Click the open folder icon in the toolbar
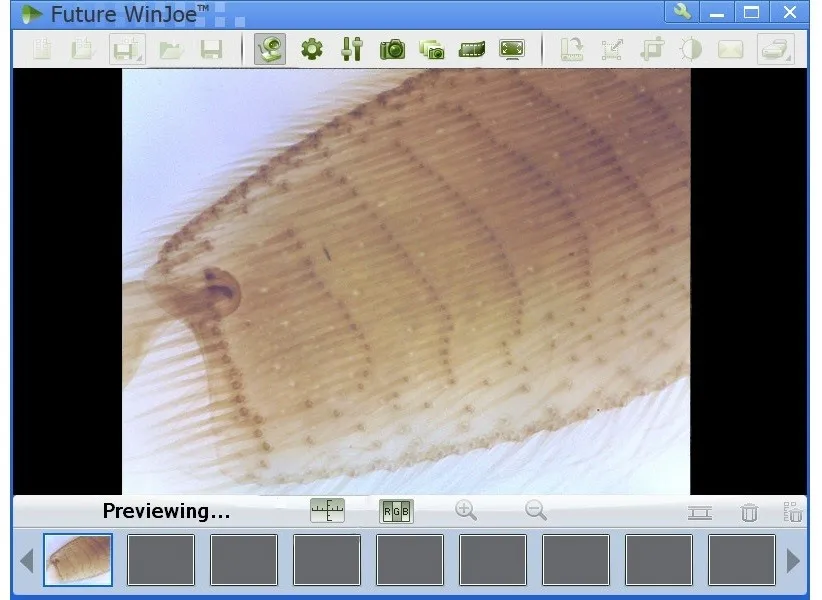Viewport: 822px width, 600px height. coord(171,50)
